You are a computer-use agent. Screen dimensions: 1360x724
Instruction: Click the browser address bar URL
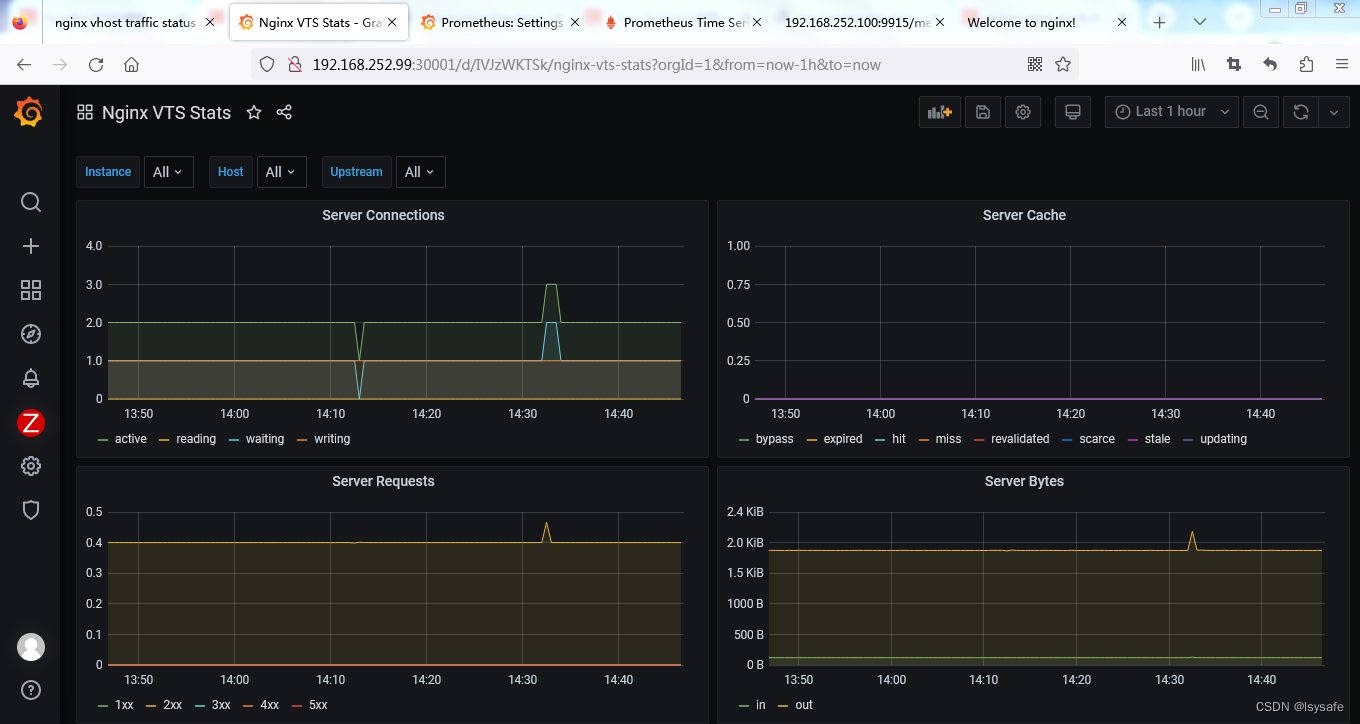point(596,64)
